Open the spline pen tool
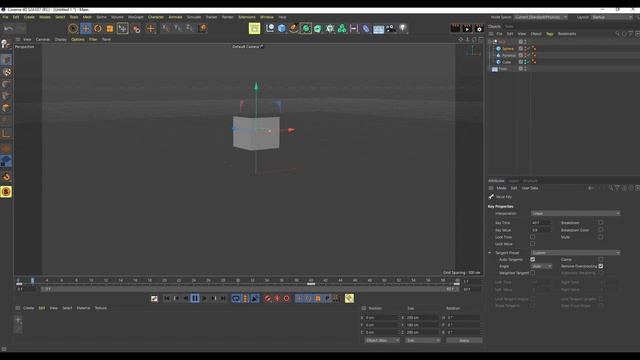This screenshot has height=360, width=640. [x=294, y=28]
